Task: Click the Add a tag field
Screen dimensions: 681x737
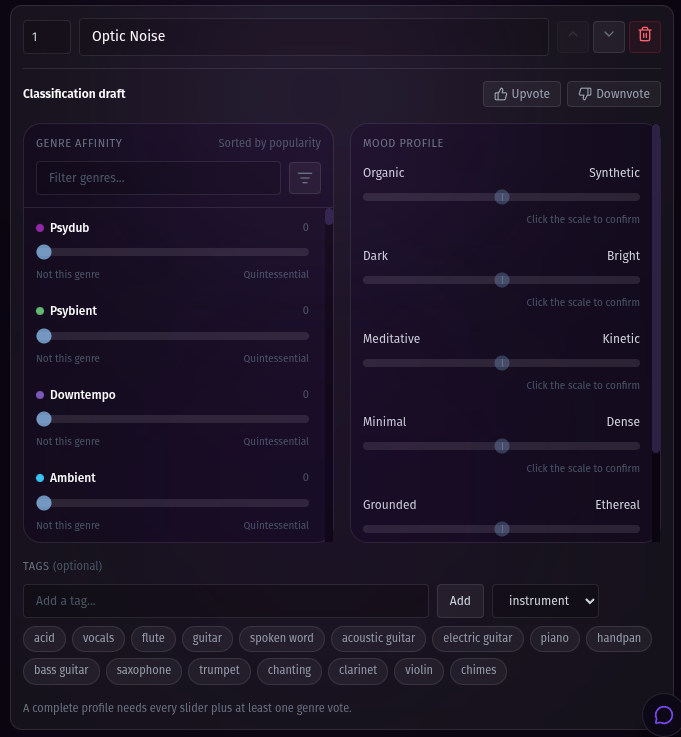Action: point(226,601)
